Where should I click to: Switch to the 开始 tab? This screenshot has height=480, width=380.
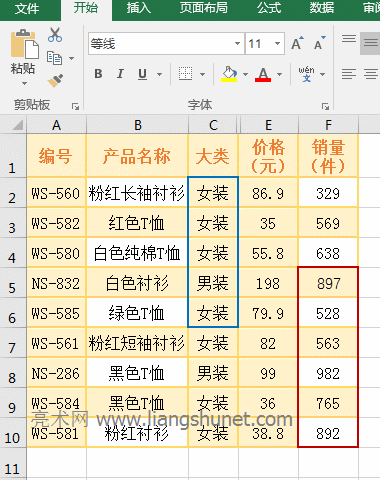tap(86, 8)
